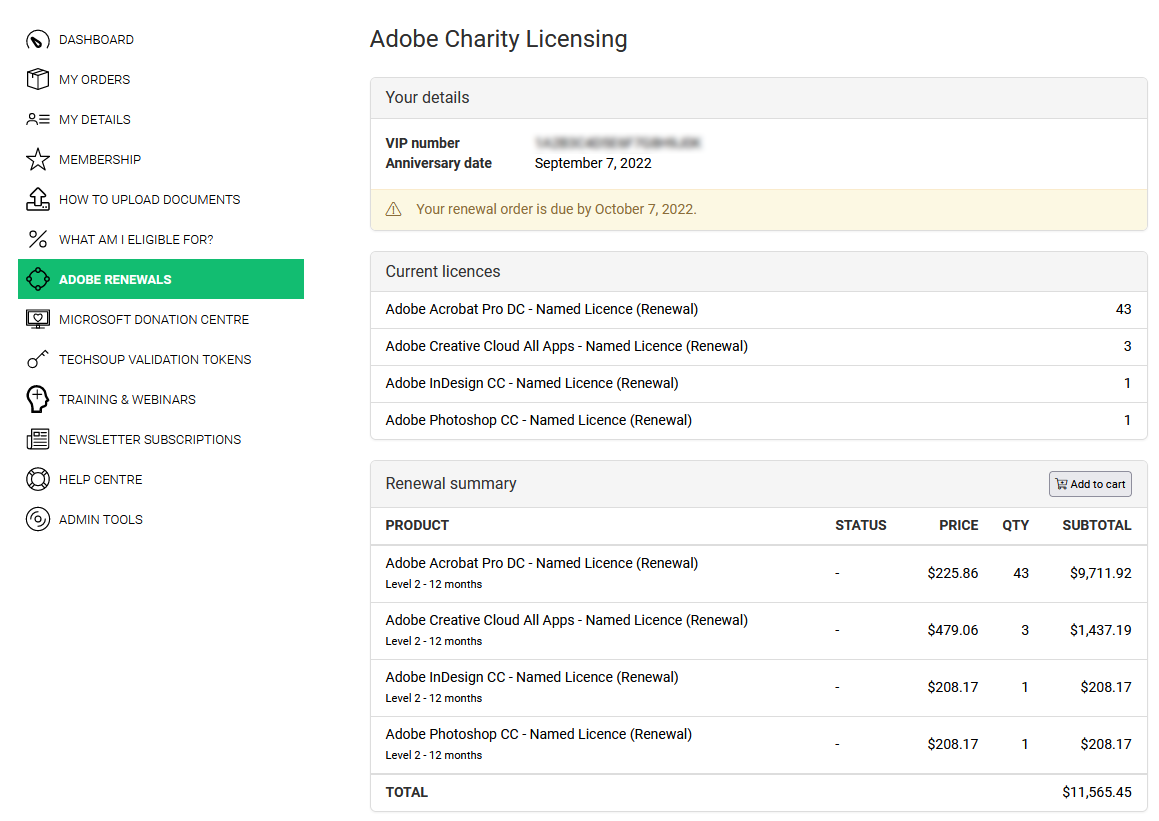Click the $479.06 price cell

coord(953,630)
